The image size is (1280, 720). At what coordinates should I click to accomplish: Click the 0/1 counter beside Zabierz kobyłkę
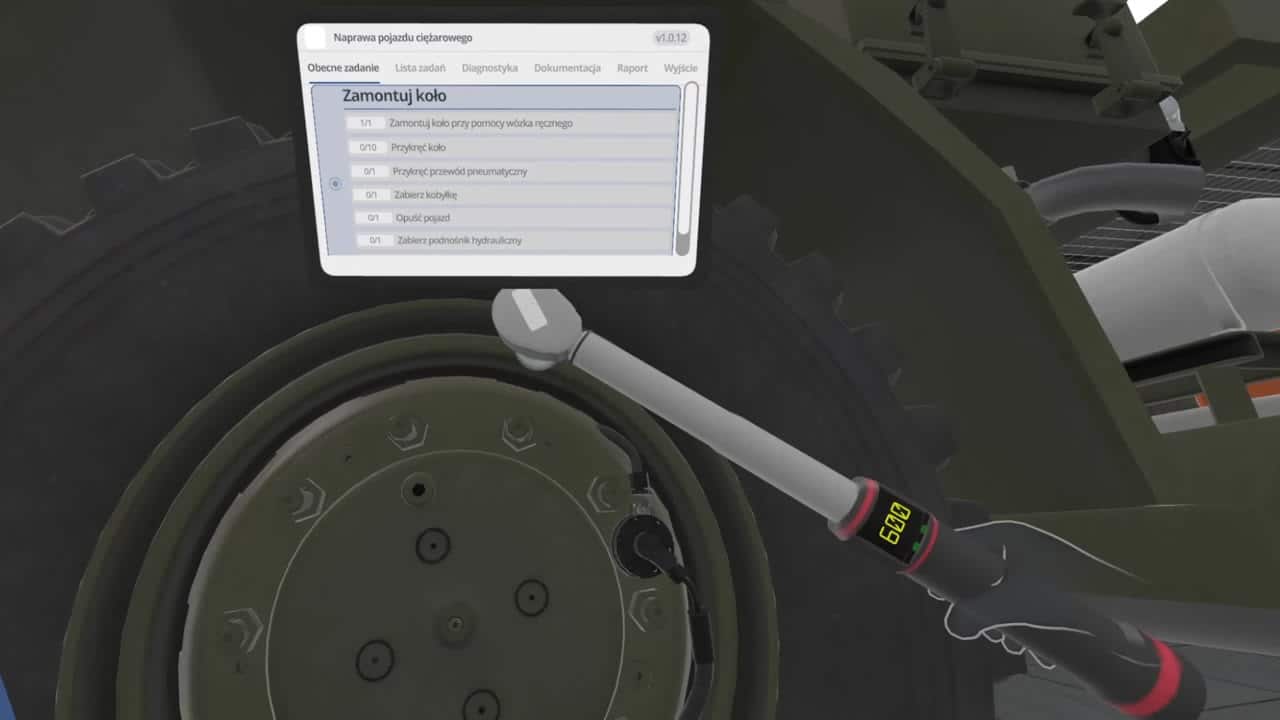click(x=372, y=195)
